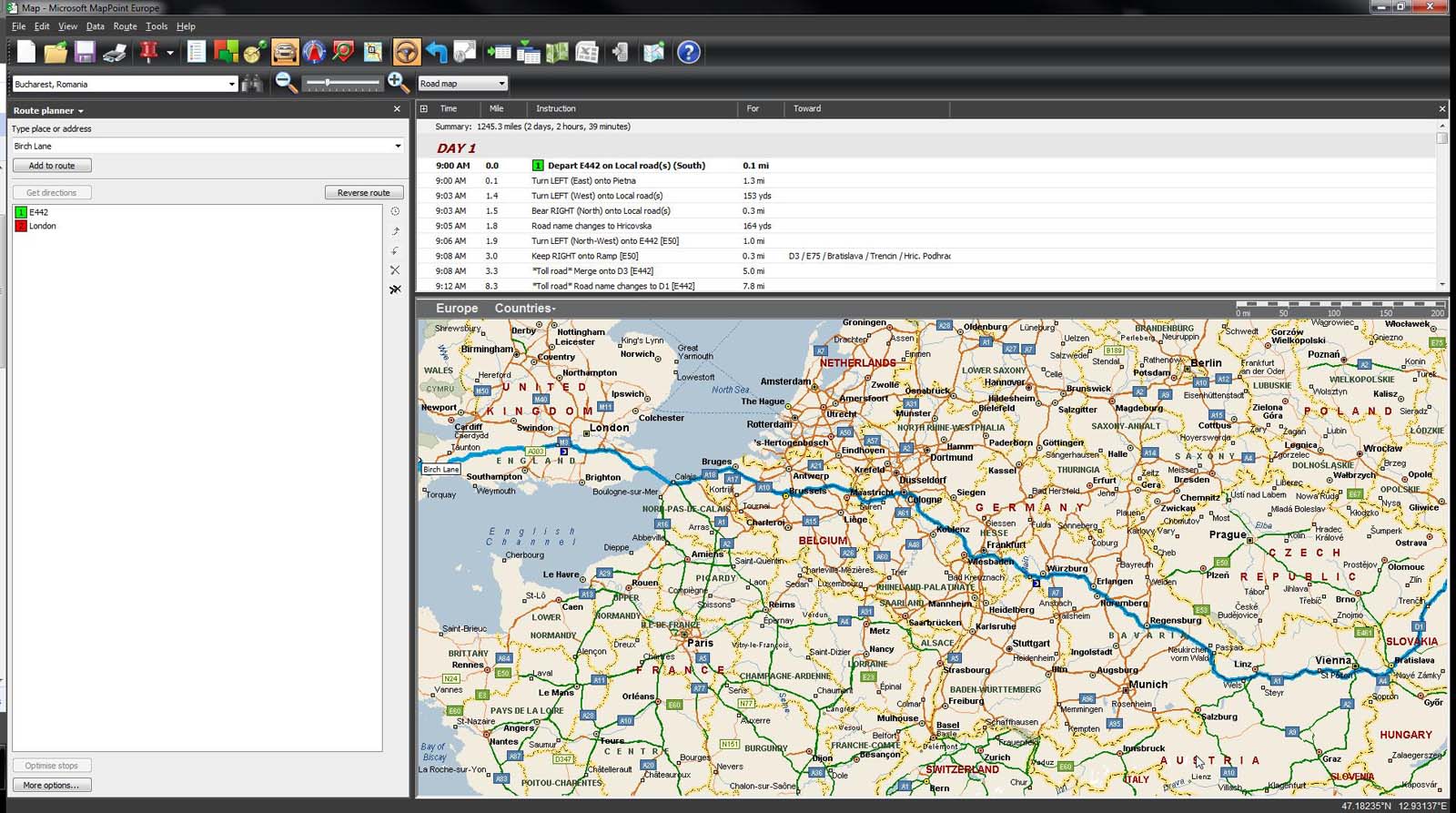Click the Optimise stops button
This screenshot has width=1456, height=813.
pos(52,766)
